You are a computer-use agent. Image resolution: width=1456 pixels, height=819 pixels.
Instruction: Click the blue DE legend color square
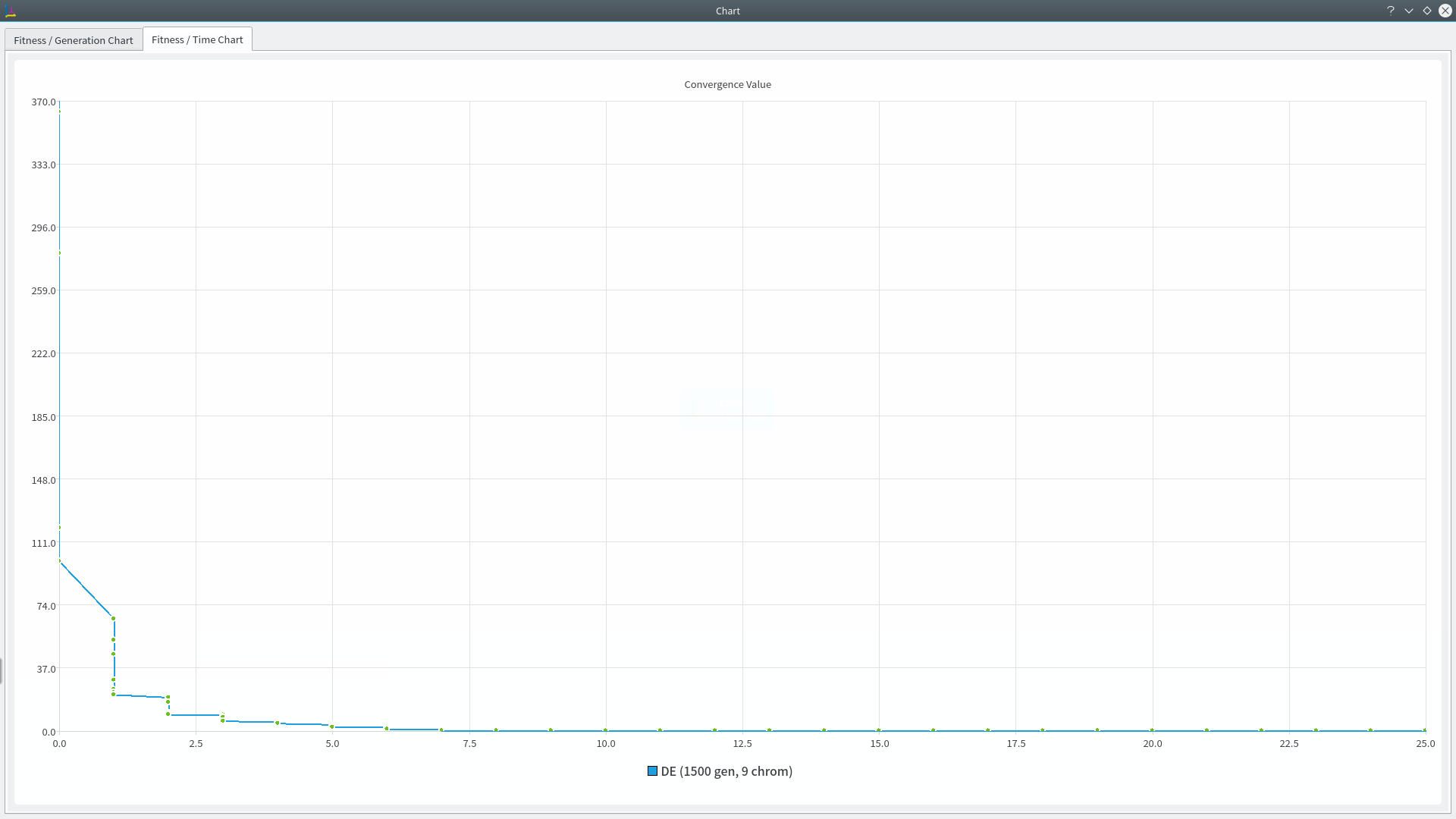652,771
